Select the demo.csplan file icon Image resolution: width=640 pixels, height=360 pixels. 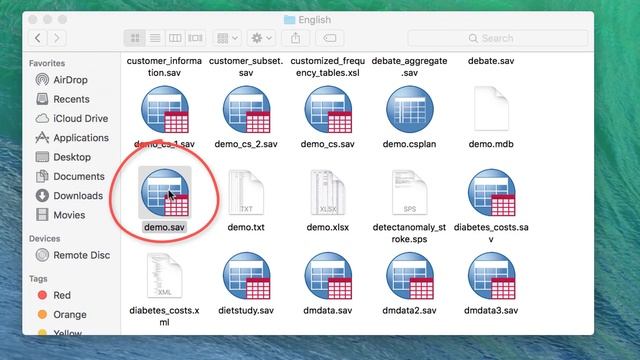pos(410,109)
